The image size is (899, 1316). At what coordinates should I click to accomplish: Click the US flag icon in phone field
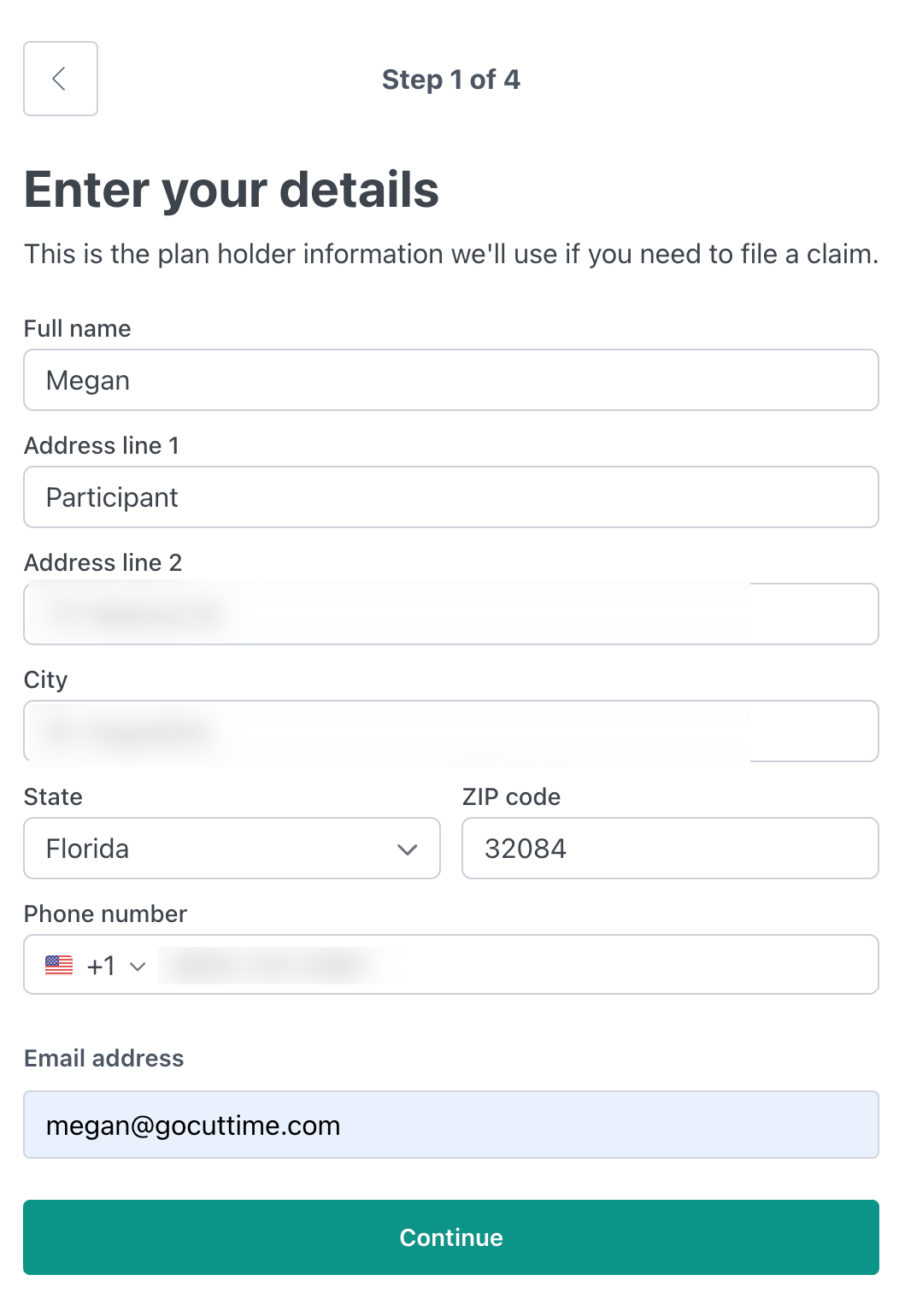[59, 966]
